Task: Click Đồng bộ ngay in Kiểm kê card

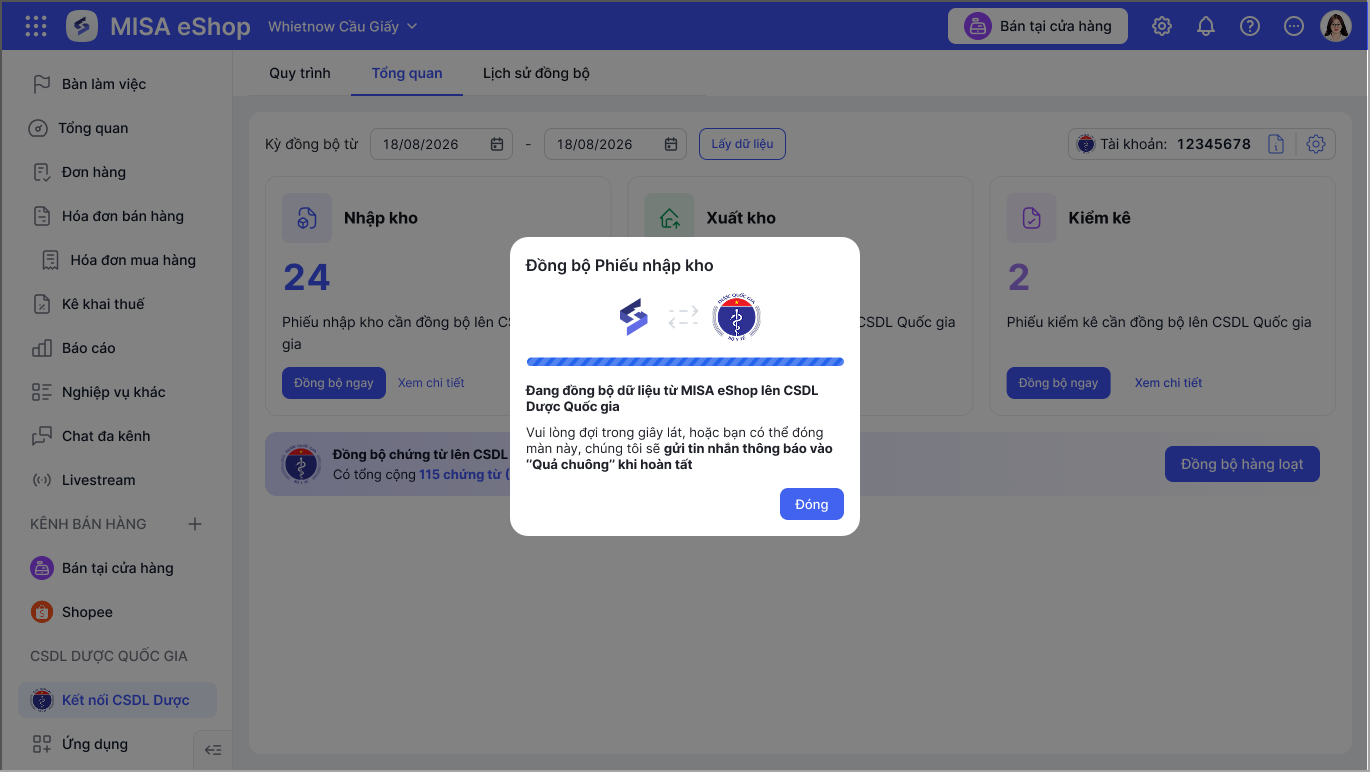Action: tap(1058, 383)
